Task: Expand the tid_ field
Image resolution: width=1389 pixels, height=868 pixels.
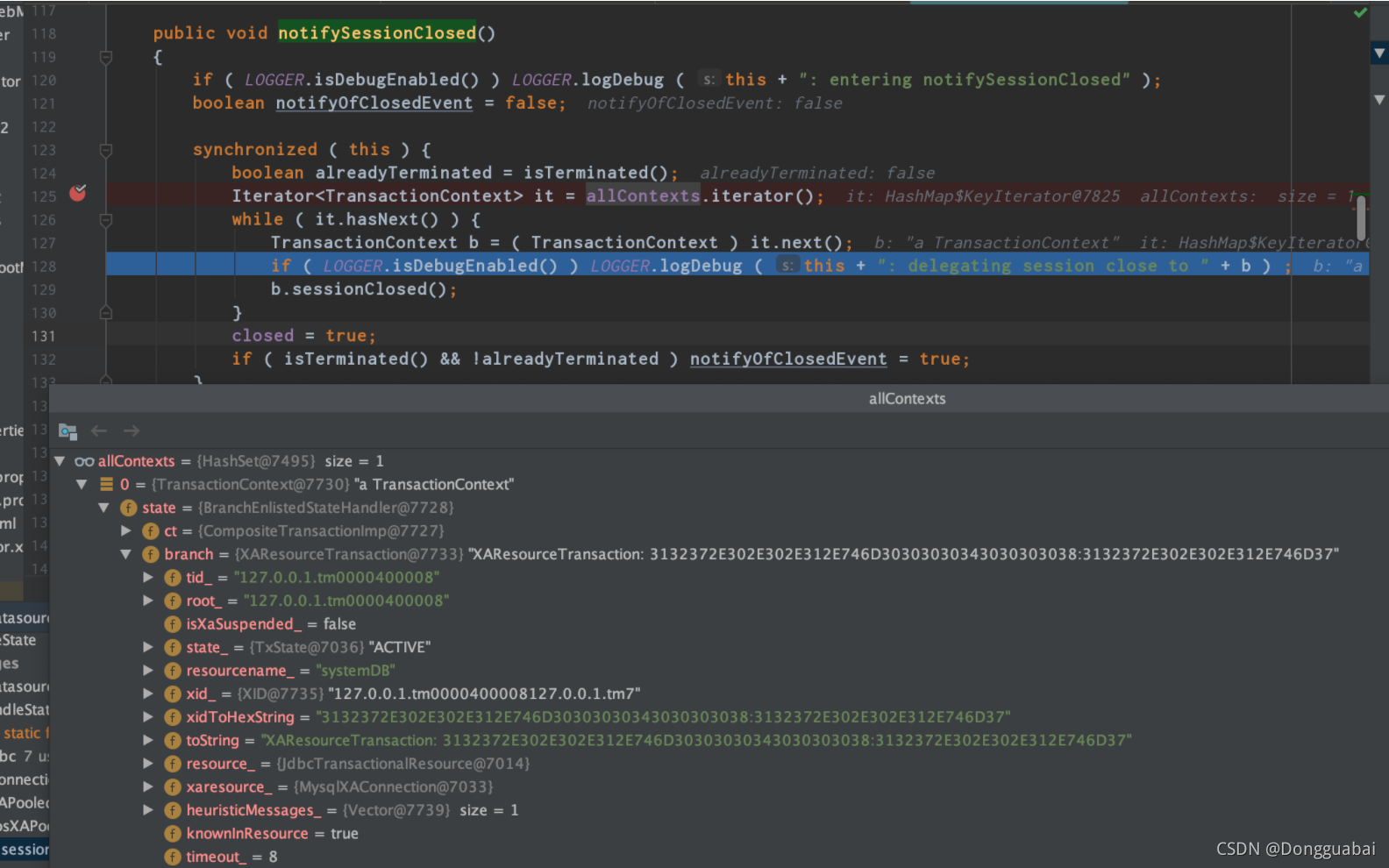Action: click(x=148, y=578)
